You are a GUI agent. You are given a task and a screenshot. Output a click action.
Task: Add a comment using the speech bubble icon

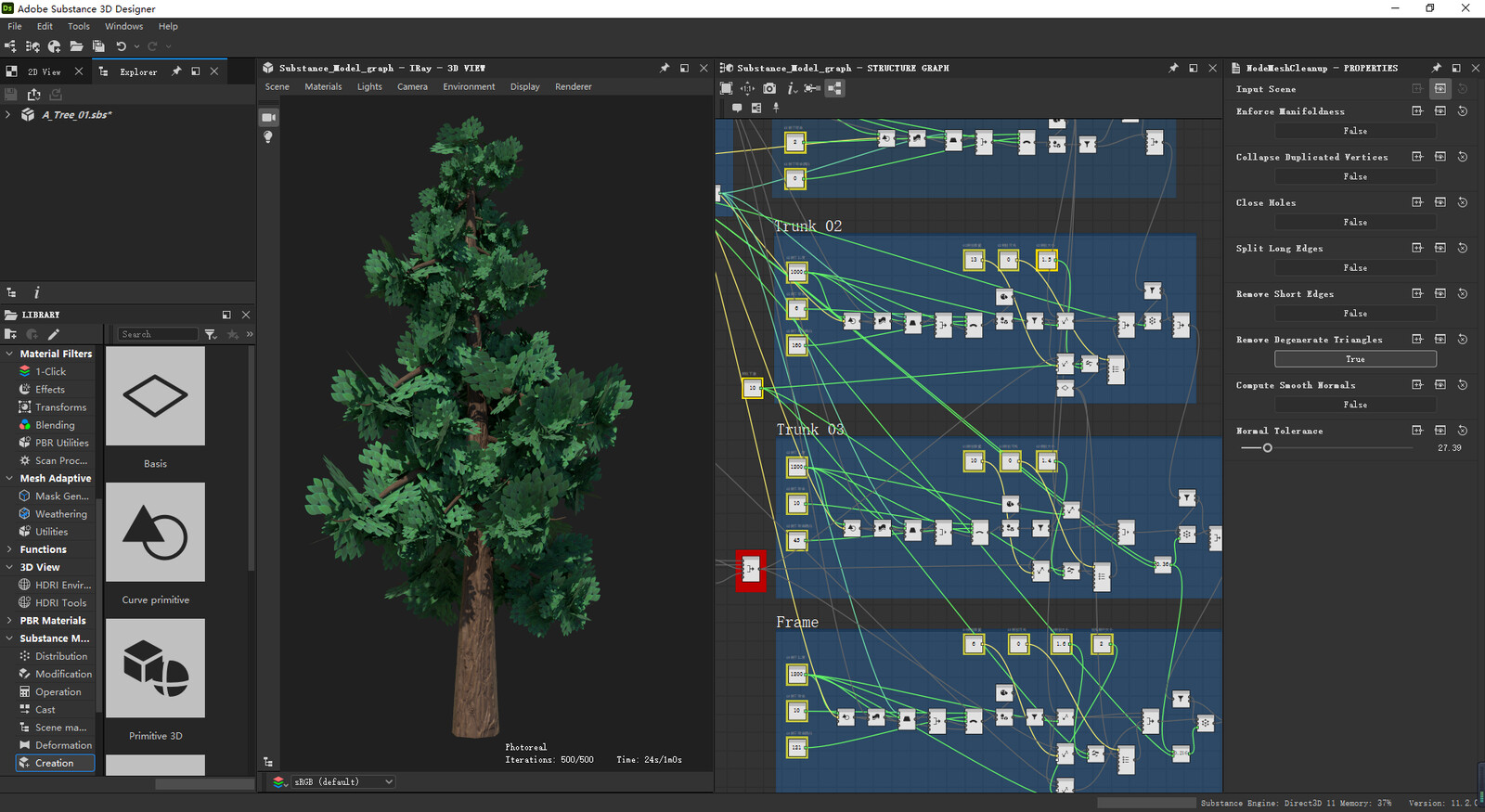tap(737, 108)
